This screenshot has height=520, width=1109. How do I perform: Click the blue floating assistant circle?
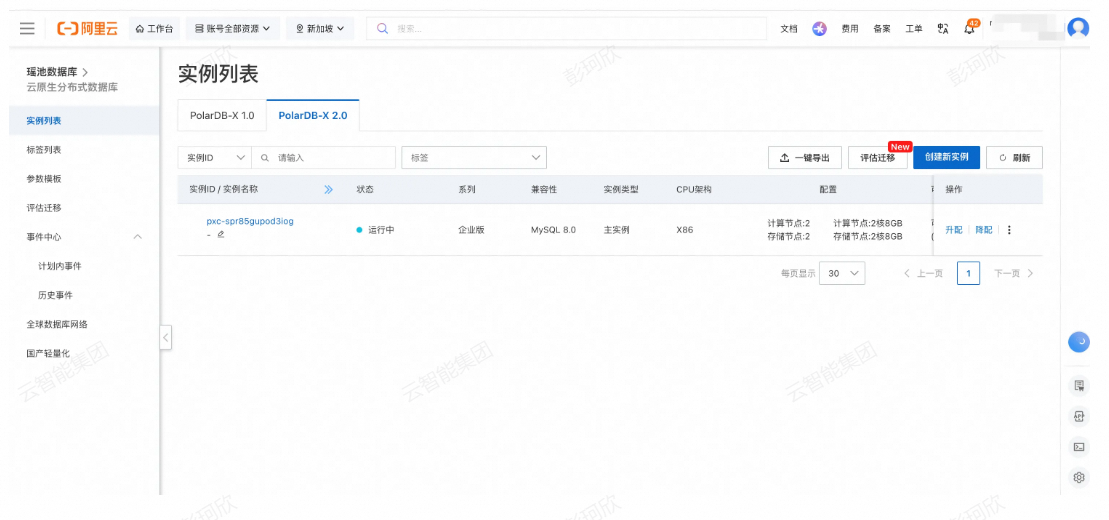click(x=1079, y=342)
